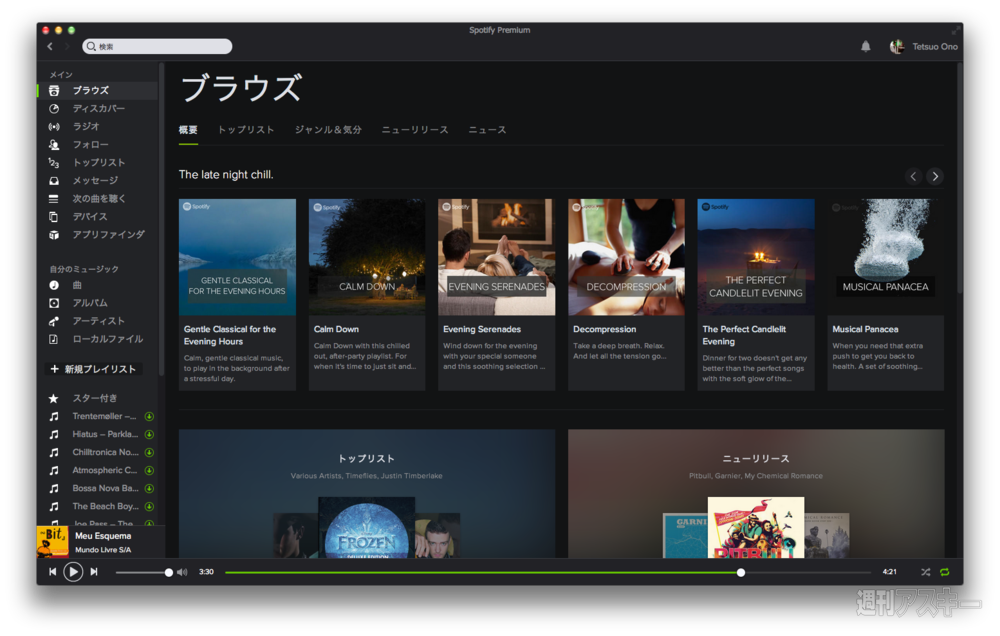Show previous late night chill playlists

coord(913,176)
